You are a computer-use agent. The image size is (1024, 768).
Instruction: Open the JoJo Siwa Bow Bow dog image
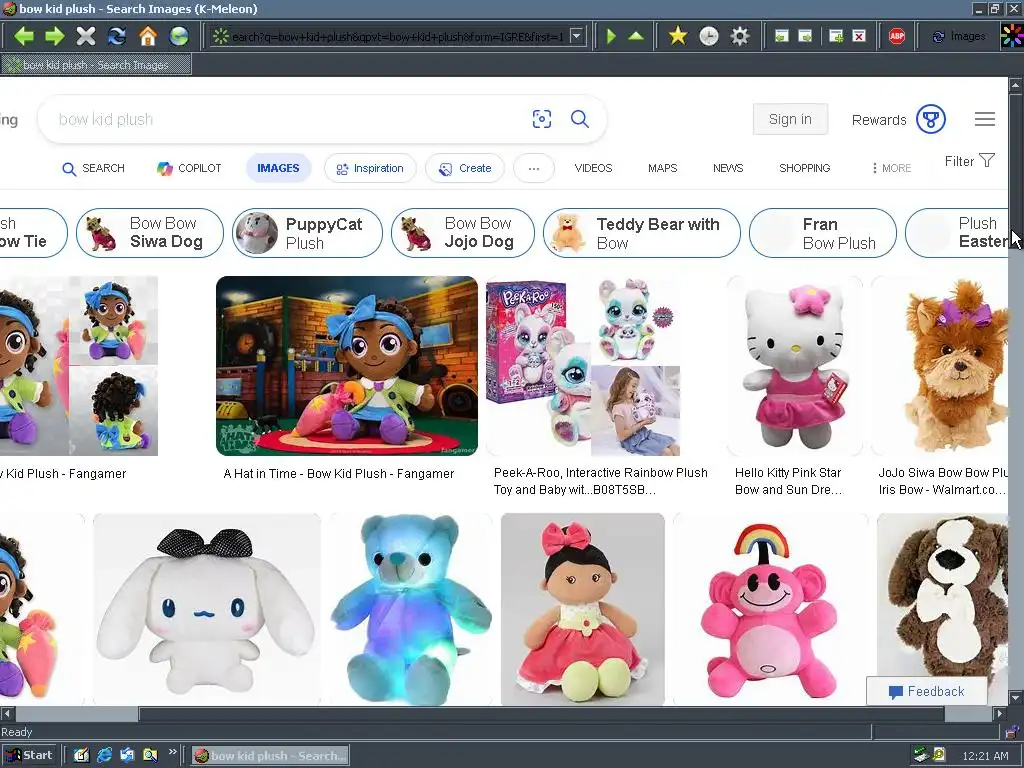(941, 366)
